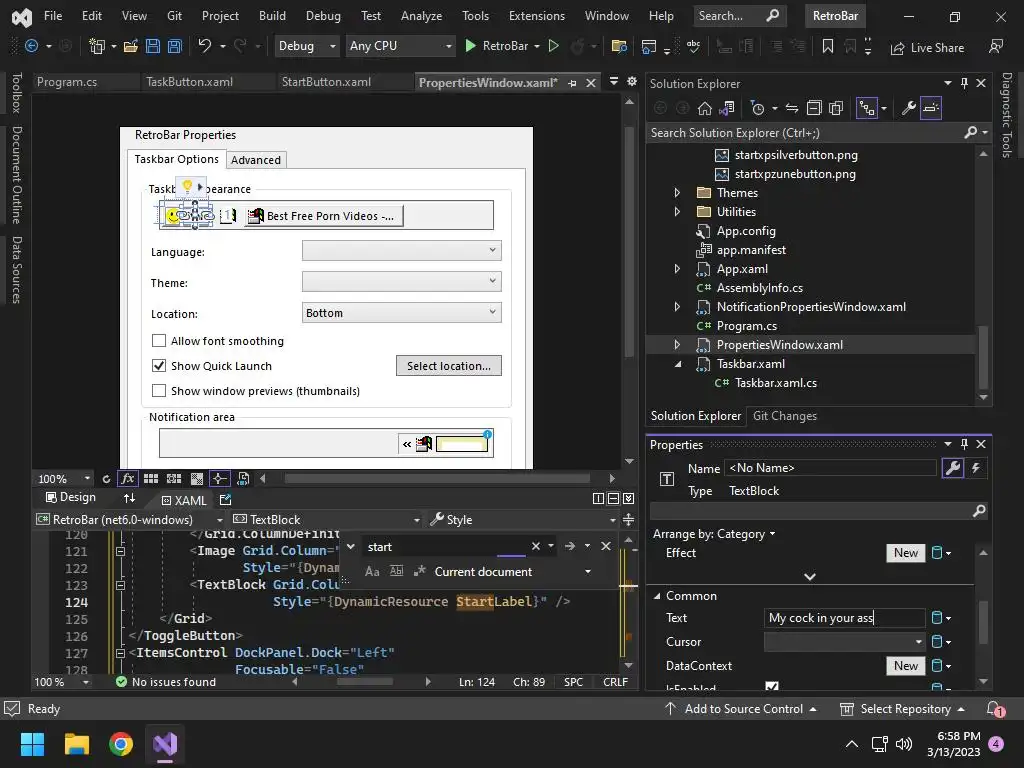Click the show grid icon in designer bar

coord(151,479)
